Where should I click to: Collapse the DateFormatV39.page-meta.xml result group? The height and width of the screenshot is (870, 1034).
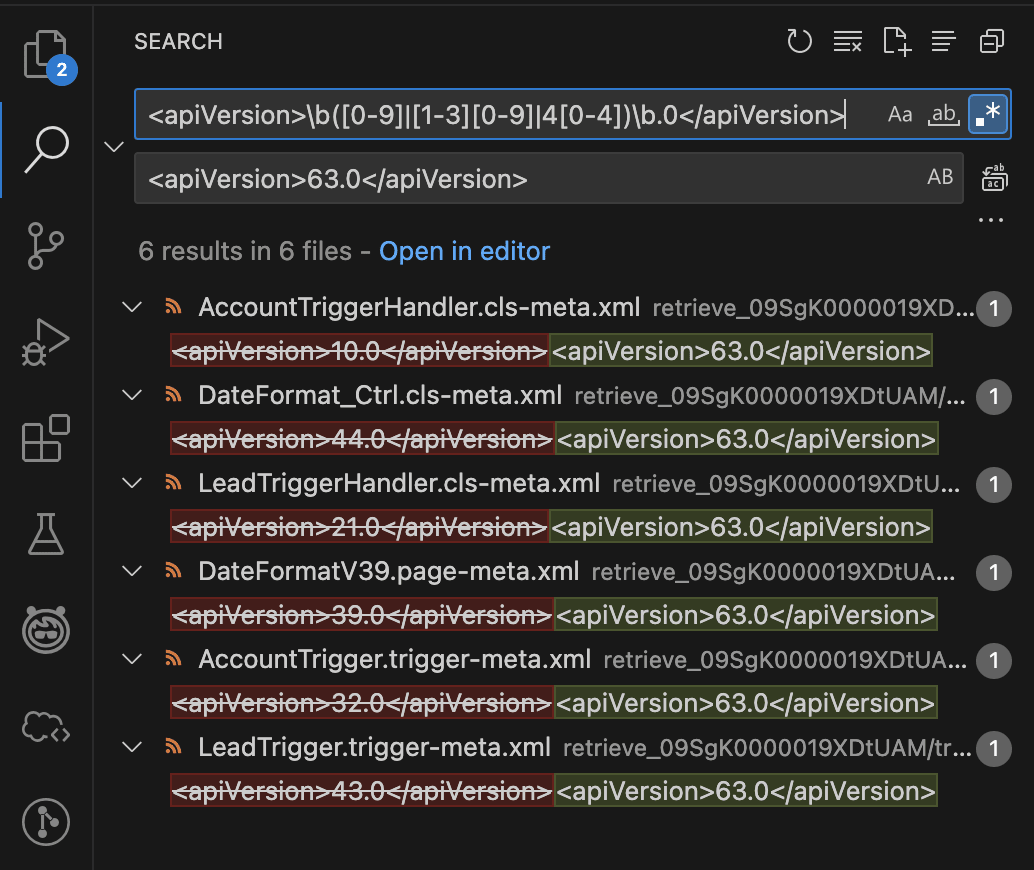132,571
